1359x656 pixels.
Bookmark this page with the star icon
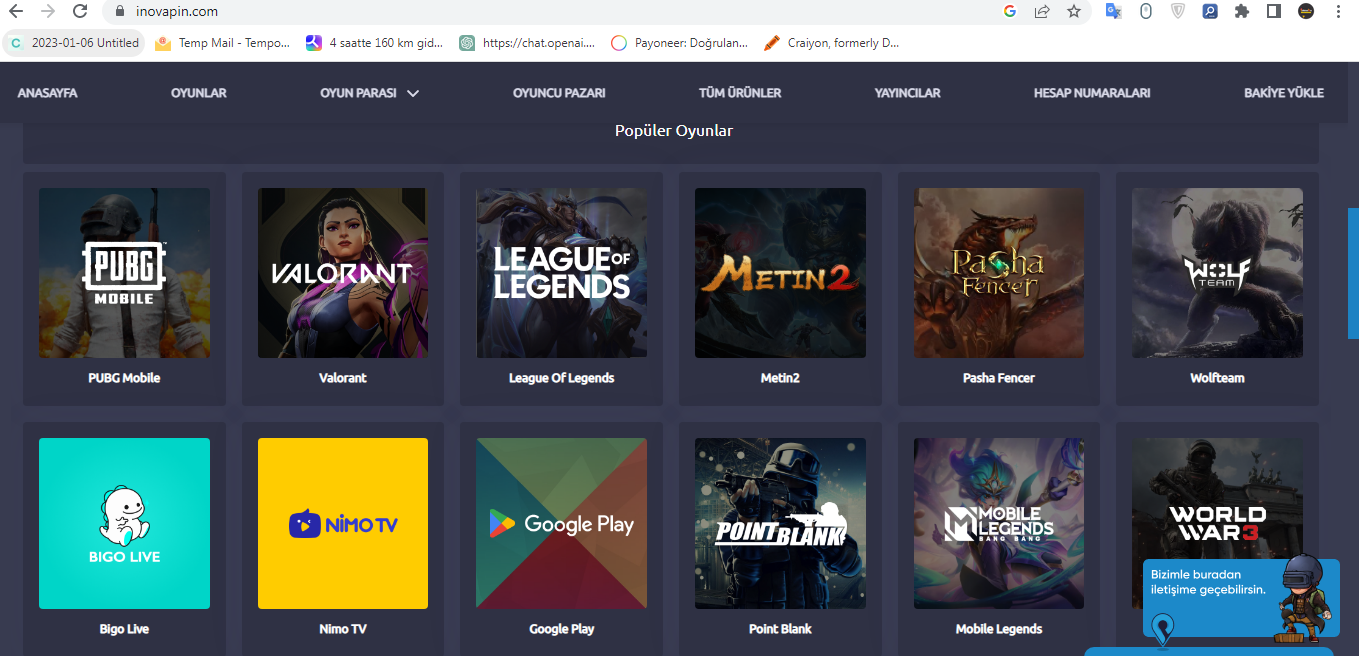[x=1074, y=12]
